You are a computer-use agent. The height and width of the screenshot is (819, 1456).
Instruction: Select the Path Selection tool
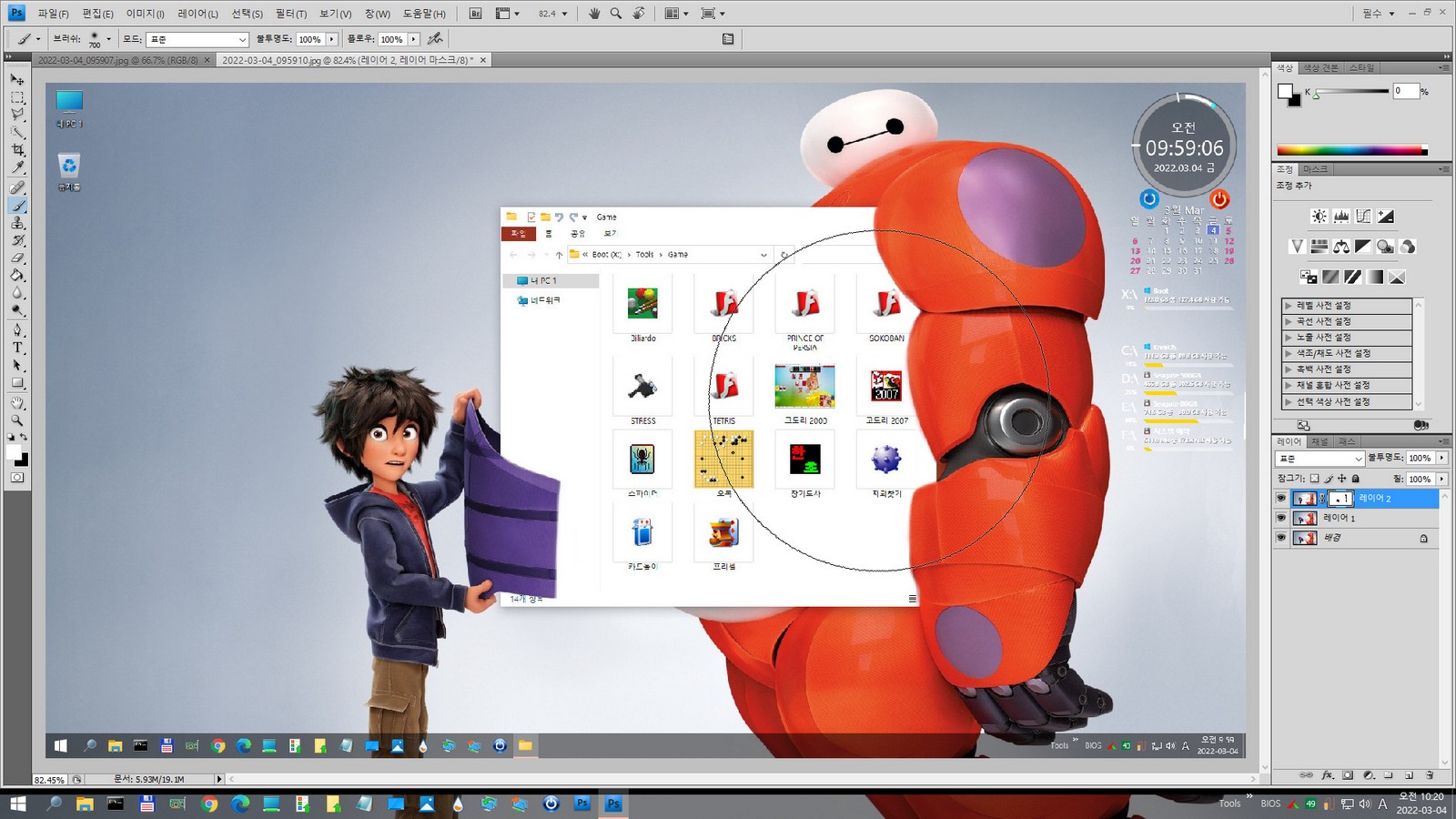17,366
